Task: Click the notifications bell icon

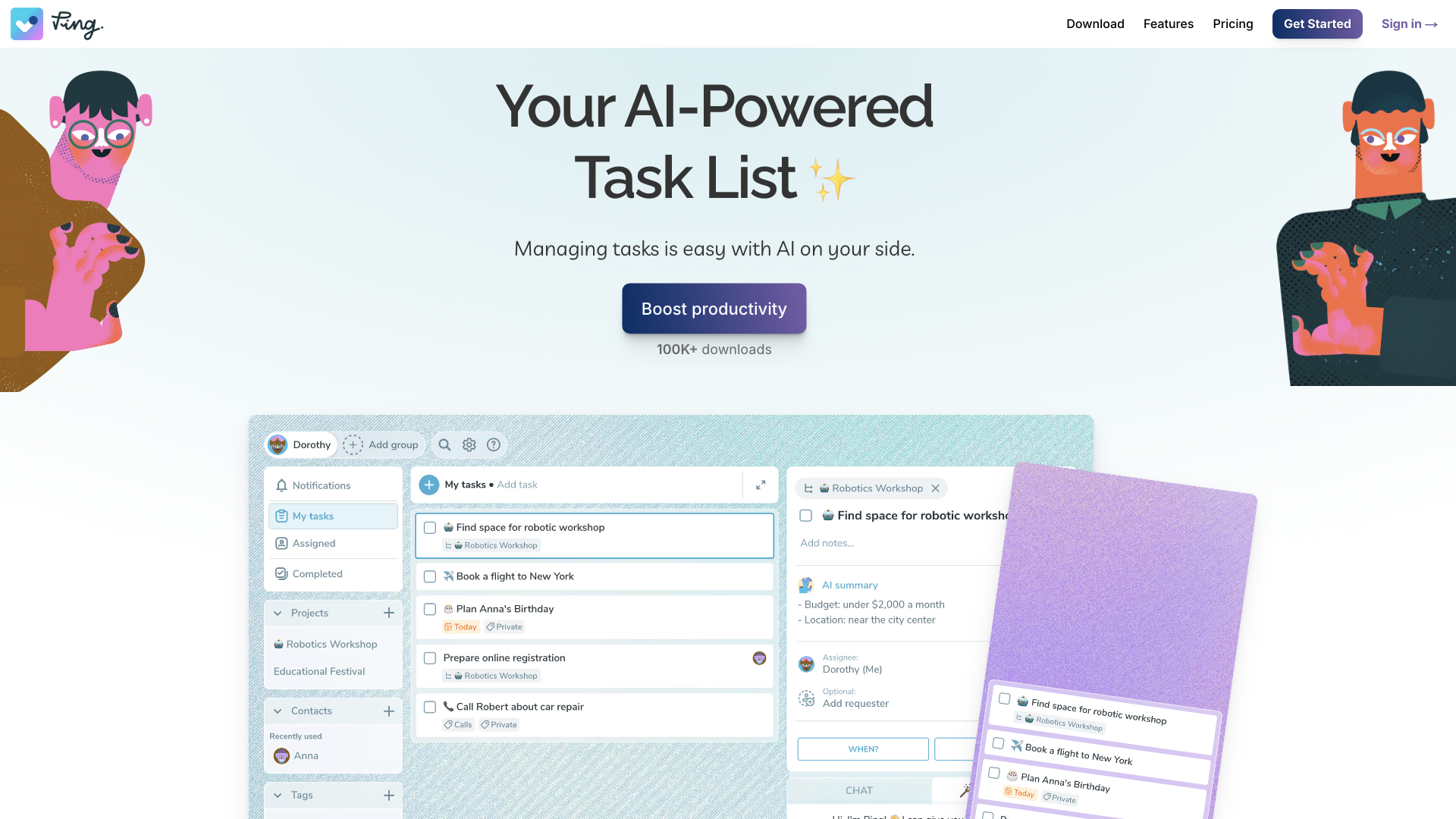Action: pyautogui.click(x=281, y=485)
